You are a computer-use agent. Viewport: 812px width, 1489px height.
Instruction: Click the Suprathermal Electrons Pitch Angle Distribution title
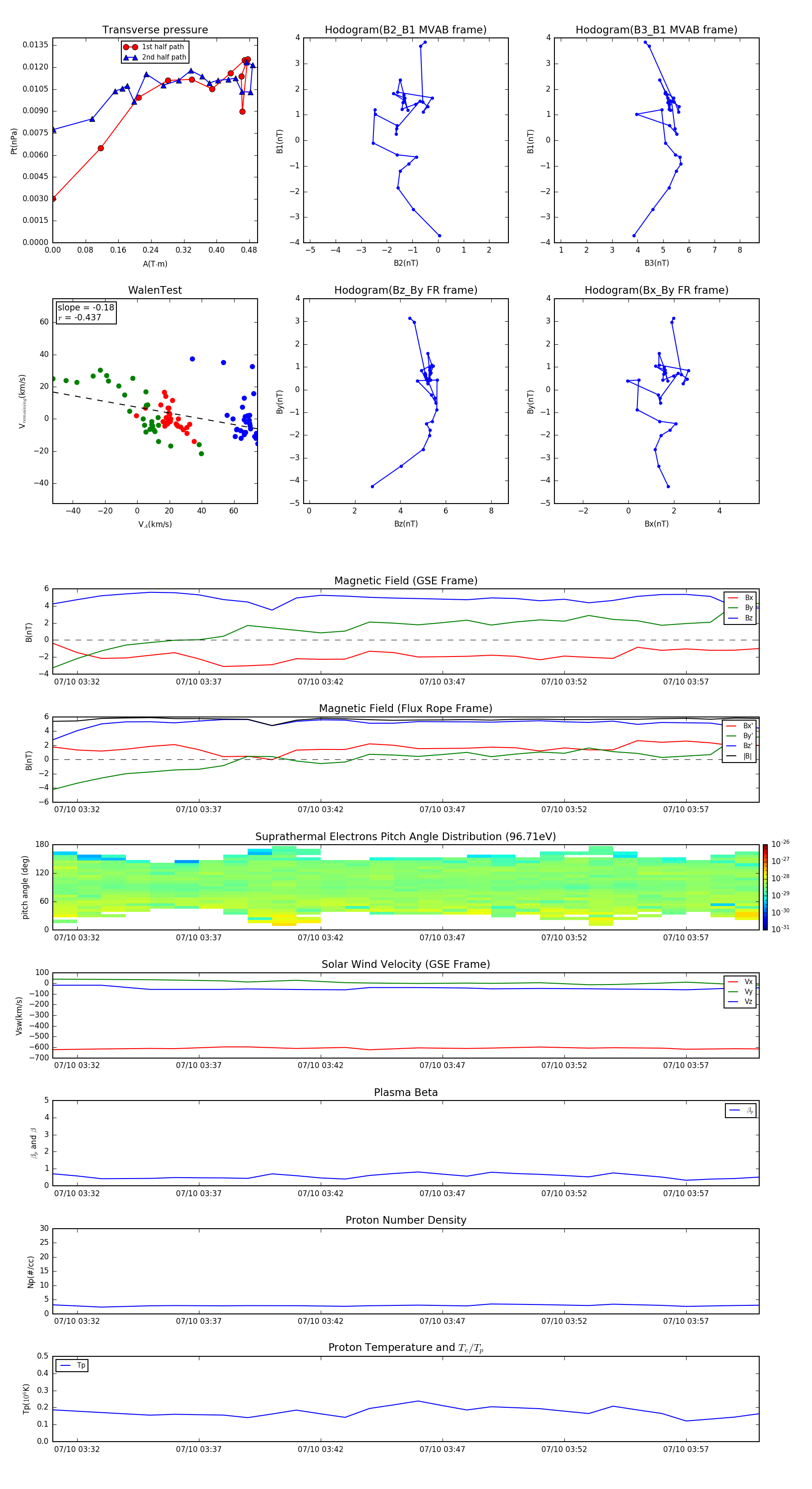(x=406, y=837)
